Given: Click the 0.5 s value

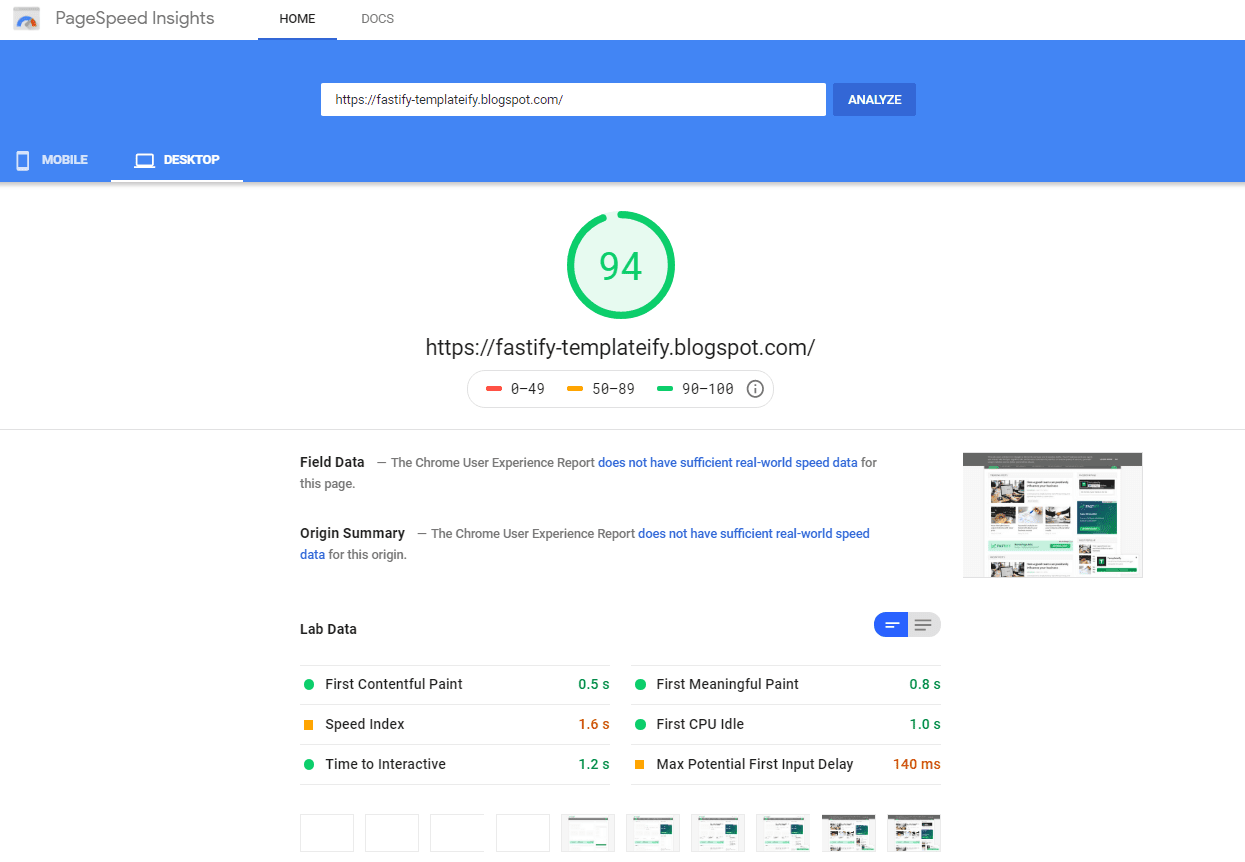Looking at the screenshot, I should pos(594,684).
